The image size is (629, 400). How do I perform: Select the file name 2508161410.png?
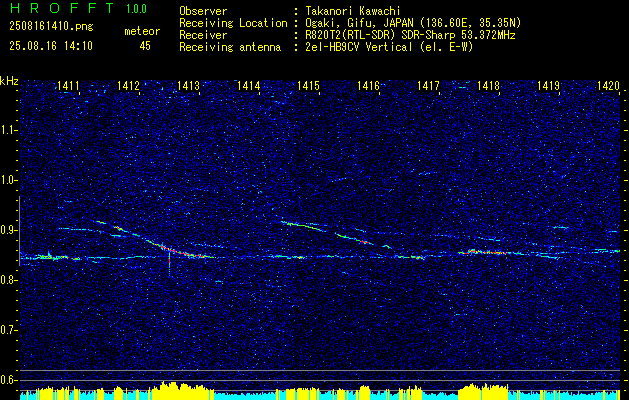pos(51,26)
